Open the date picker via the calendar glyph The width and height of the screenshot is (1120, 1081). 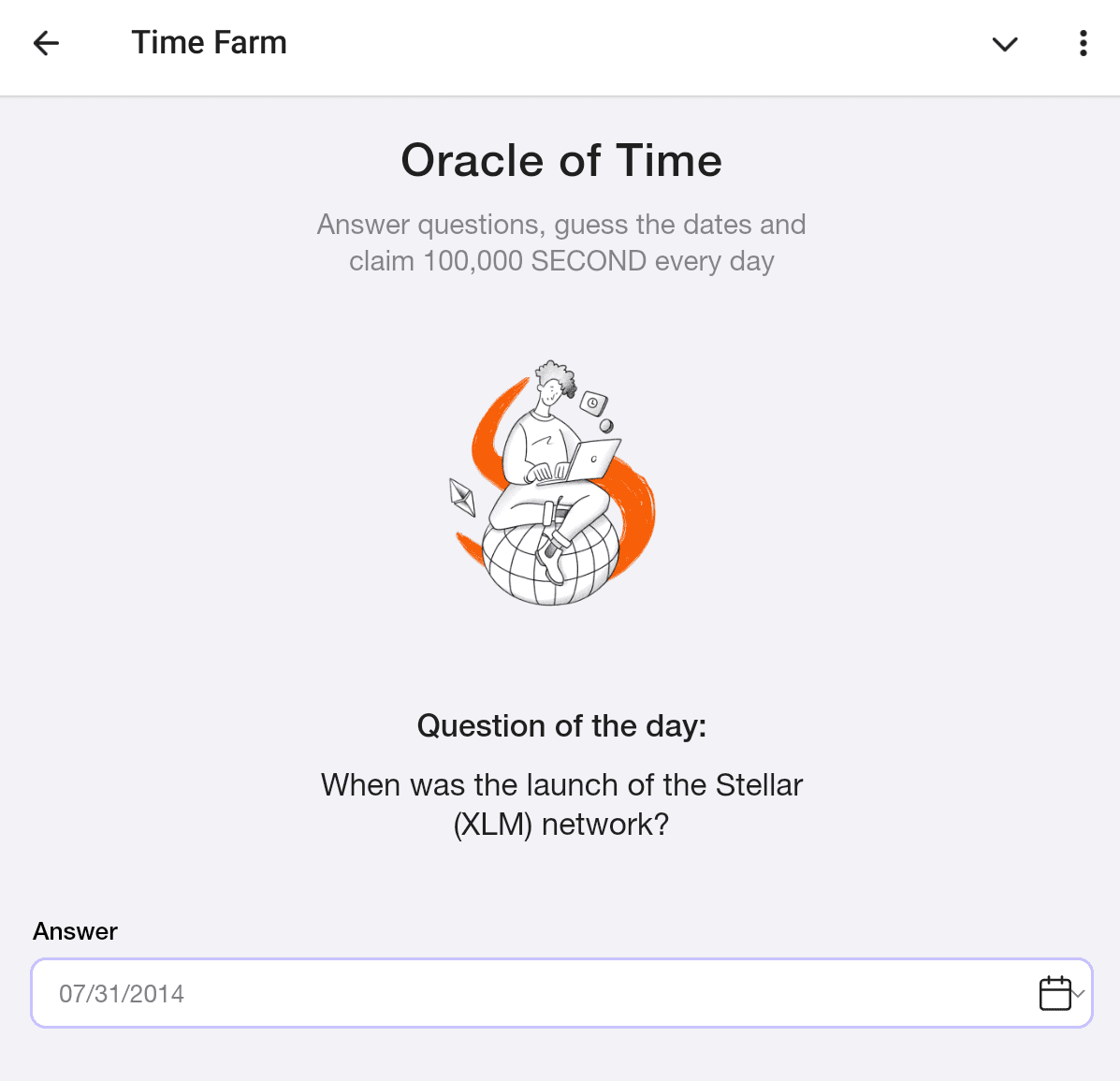(x=1055, y=993)
